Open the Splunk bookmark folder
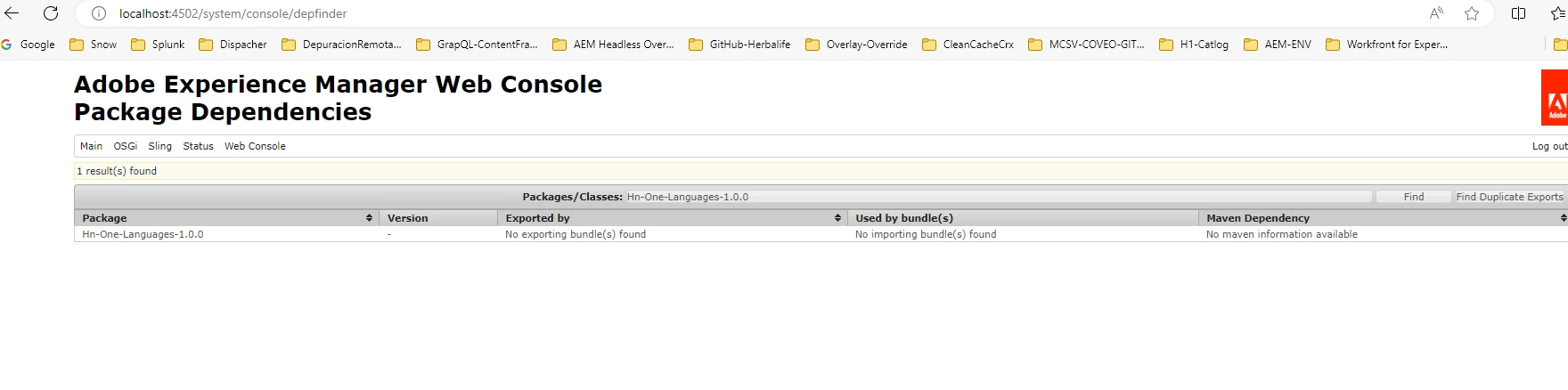Screen dimensions: 1568x390 point(158,45)
